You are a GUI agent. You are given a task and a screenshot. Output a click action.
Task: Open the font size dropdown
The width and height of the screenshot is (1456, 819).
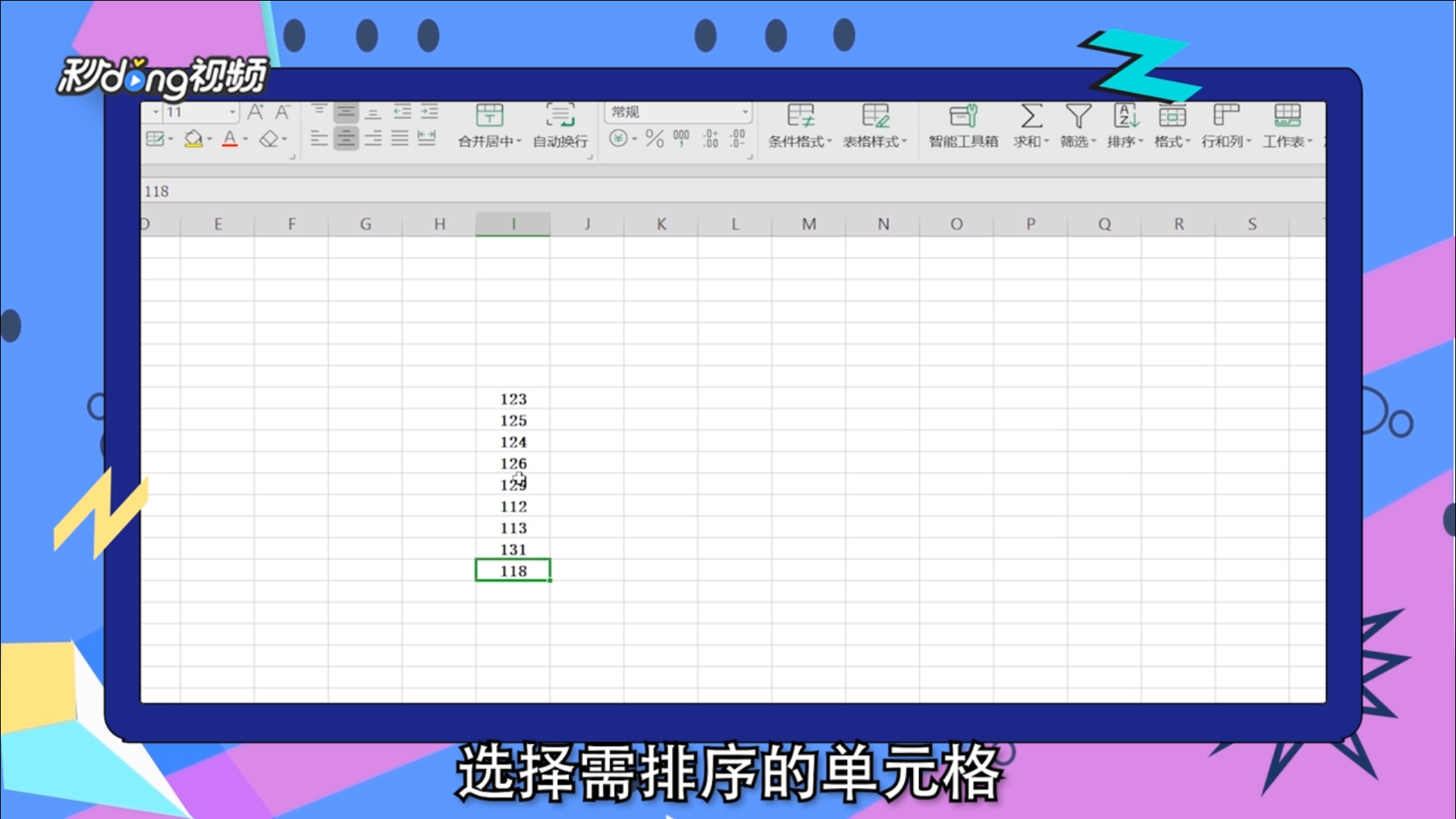(x=233, y=111)
